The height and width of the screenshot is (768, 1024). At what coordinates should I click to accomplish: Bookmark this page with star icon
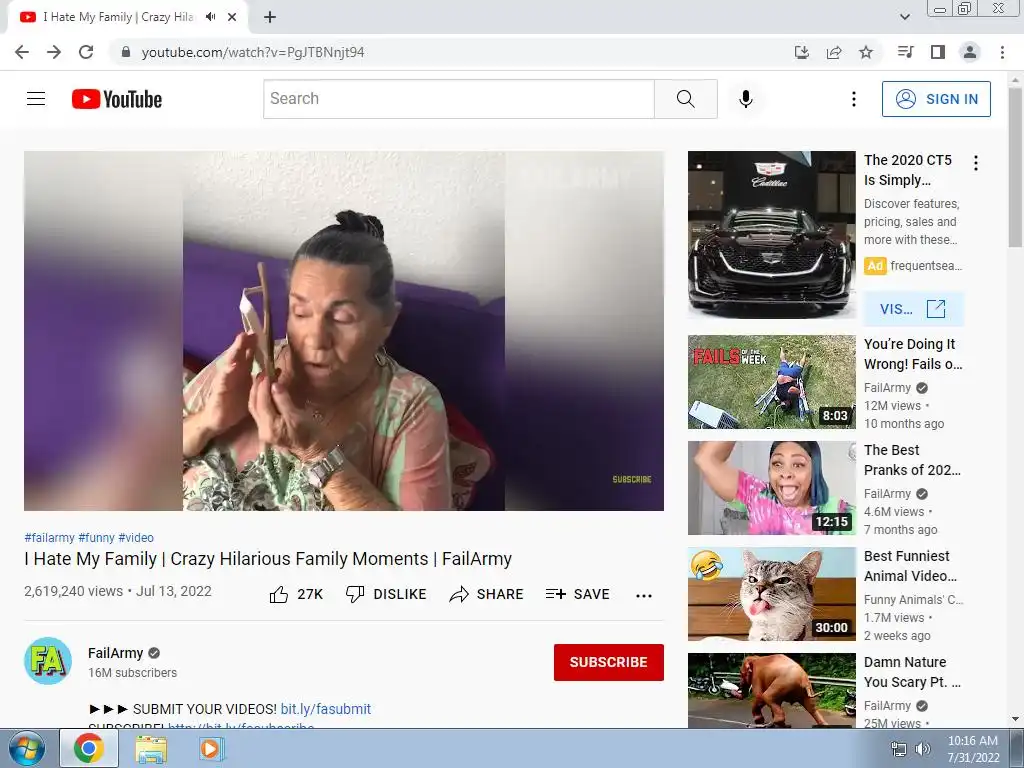[x=866, y=52]
